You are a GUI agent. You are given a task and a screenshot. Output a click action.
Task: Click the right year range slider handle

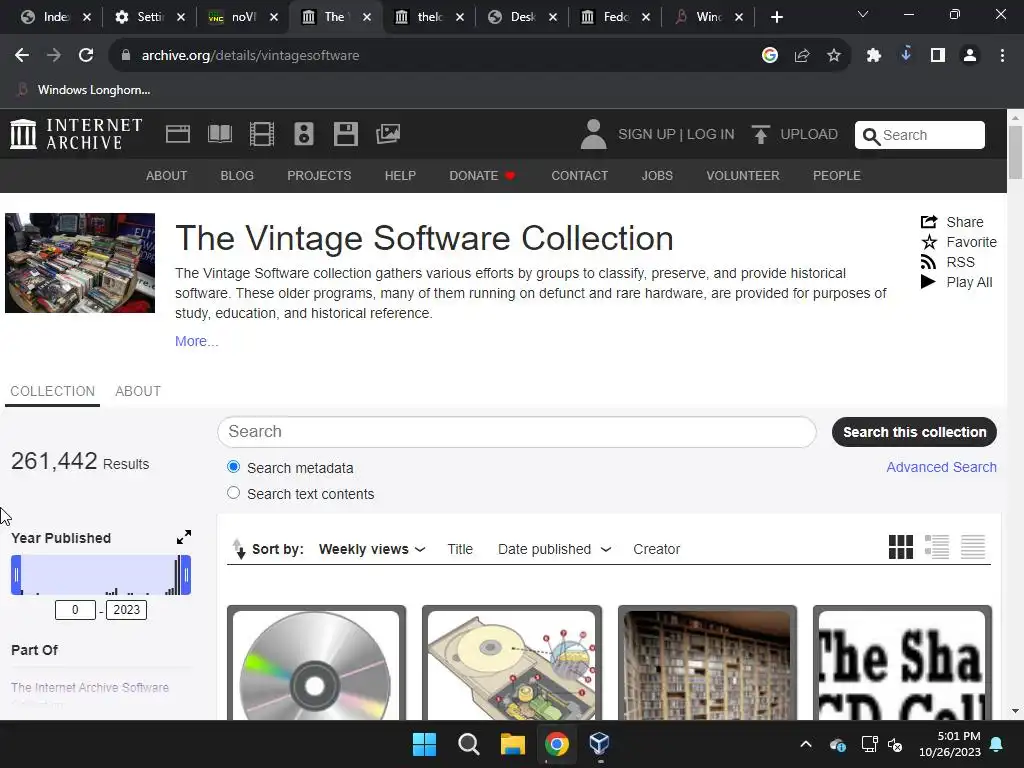click(186, 575)
